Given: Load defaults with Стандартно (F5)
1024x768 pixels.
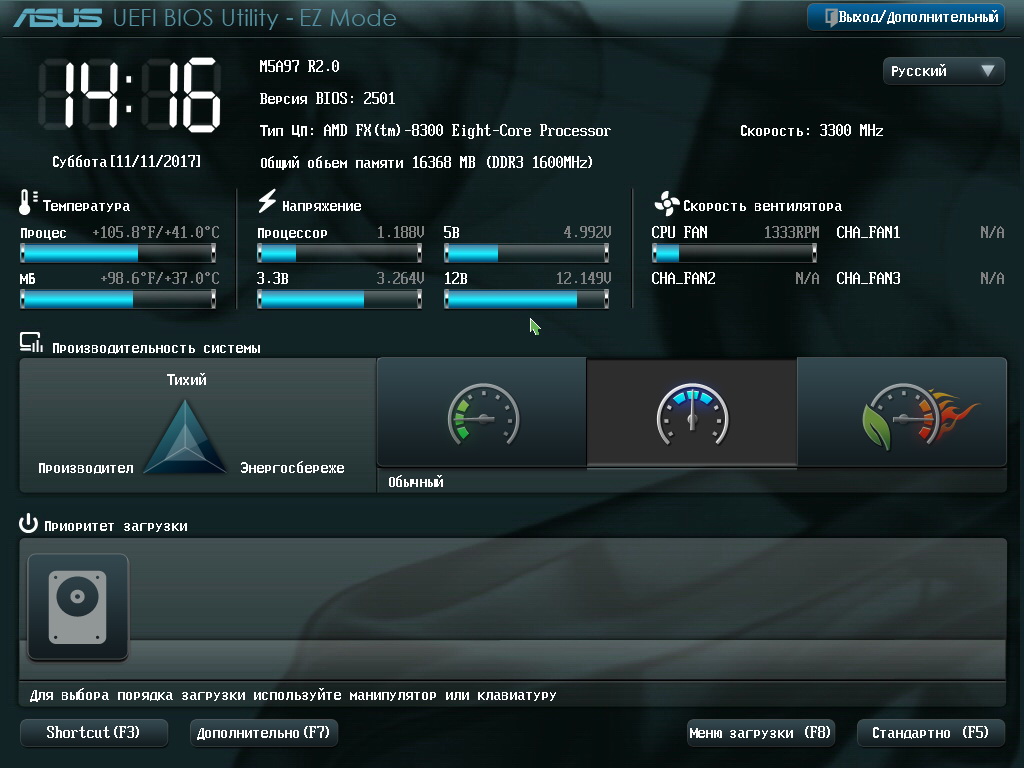Looking at the screenshot, I should point(931,733).
